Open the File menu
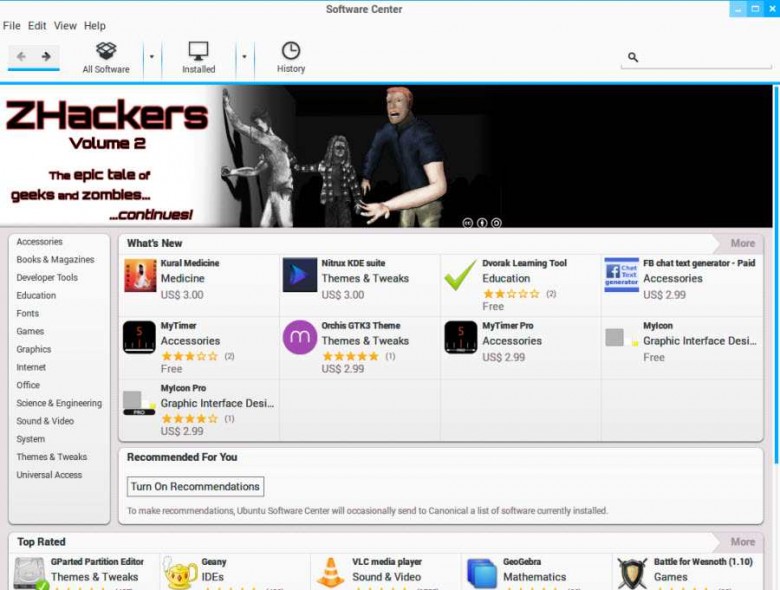The image size is (780, 590). 11,26
